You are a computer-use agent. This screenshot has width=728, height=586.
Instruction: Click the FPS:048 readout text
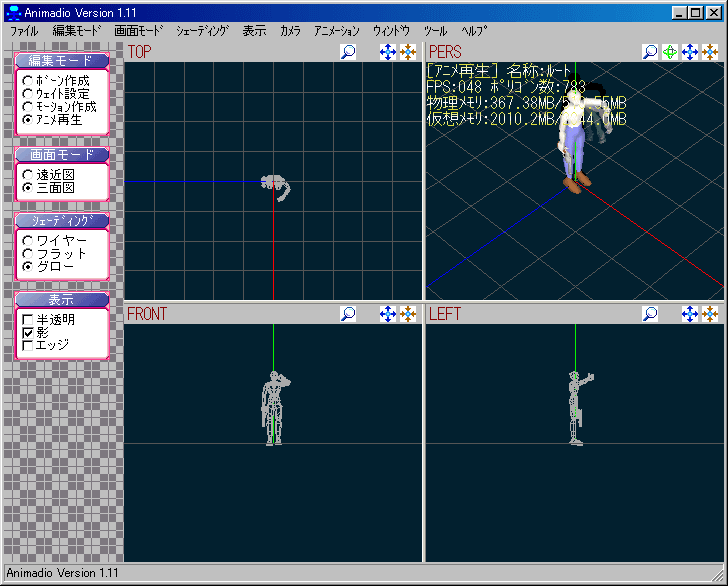[455, 87]
